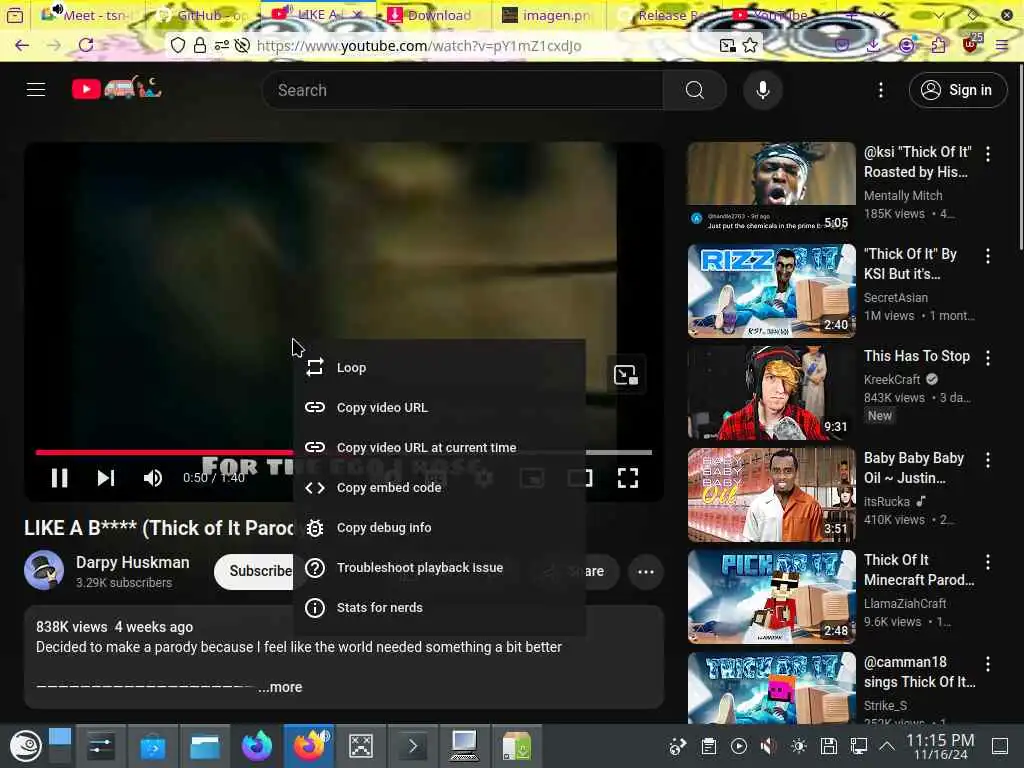The height and width of the screenshot is (768, 1024).
Task: Open the RIZZ IT 2:40 thumbnail
Action: click(771, 291)
